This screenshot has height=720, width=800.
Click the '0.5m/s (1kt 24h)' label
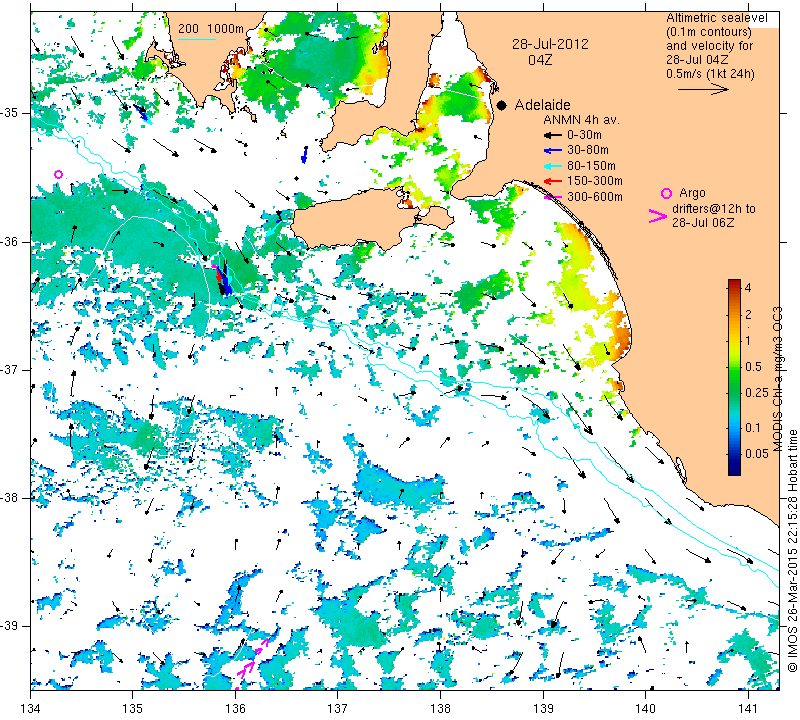[710, 73]
